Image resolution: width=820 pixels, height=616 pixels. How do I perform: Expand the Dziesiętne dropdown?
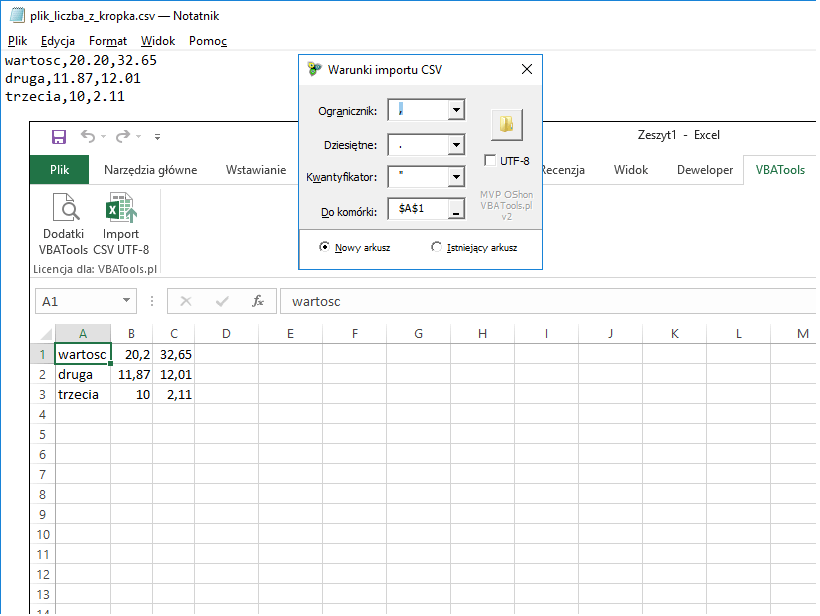click(x=456, y=145)
